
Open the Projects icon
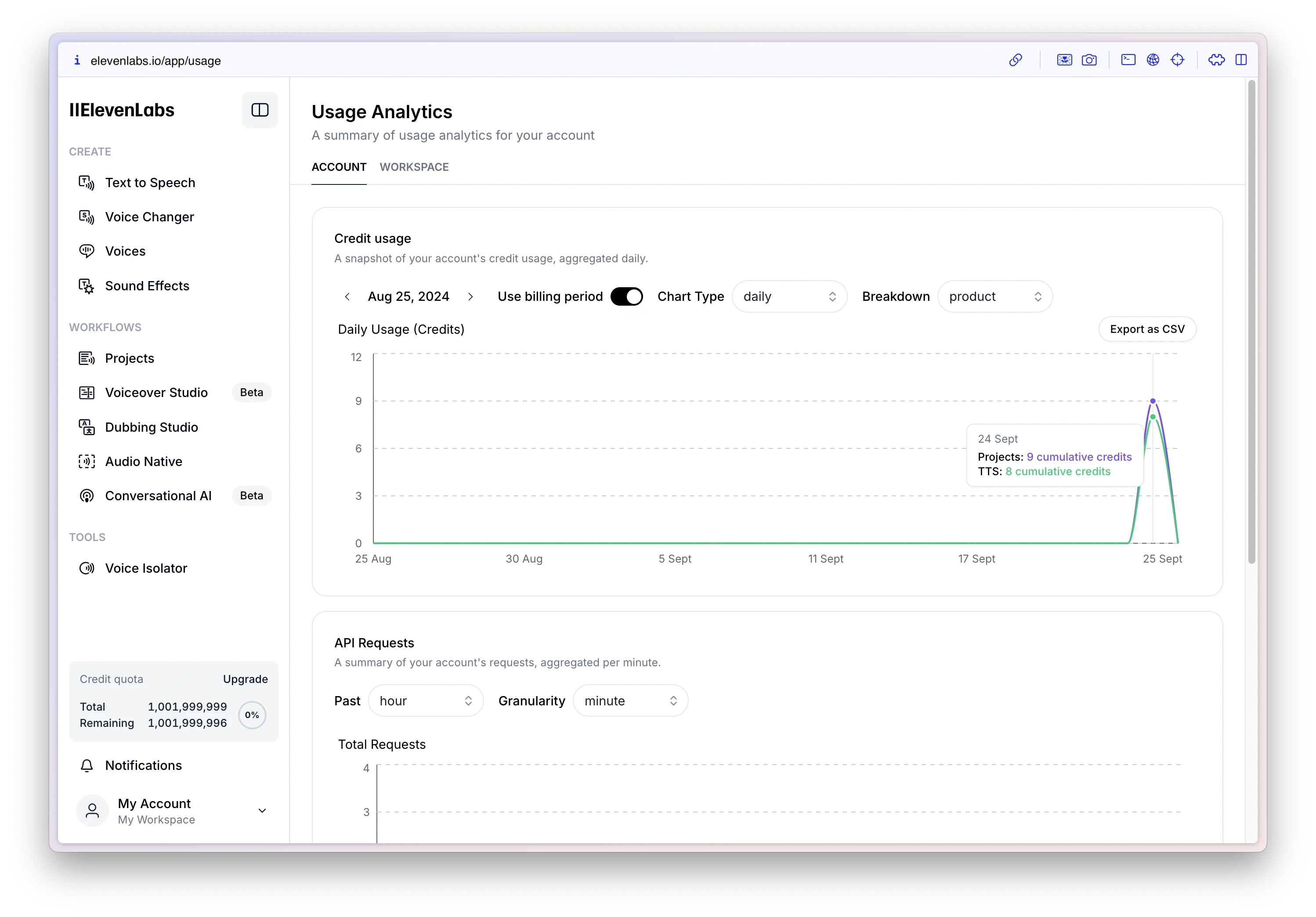pos(87,358)
